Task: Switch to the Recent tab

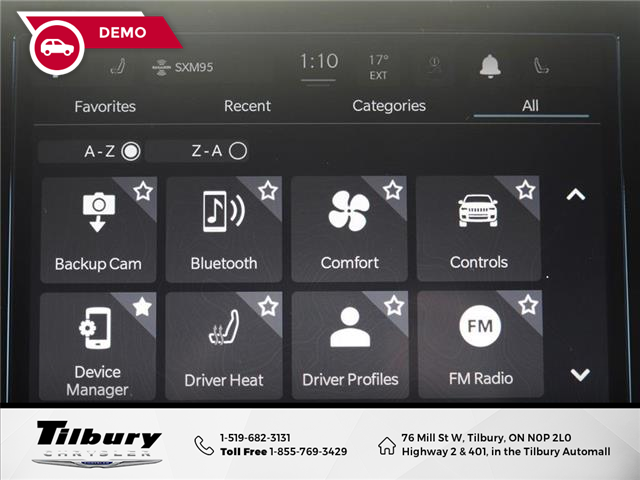Action: pyautogui.click(x=247, y=106)
